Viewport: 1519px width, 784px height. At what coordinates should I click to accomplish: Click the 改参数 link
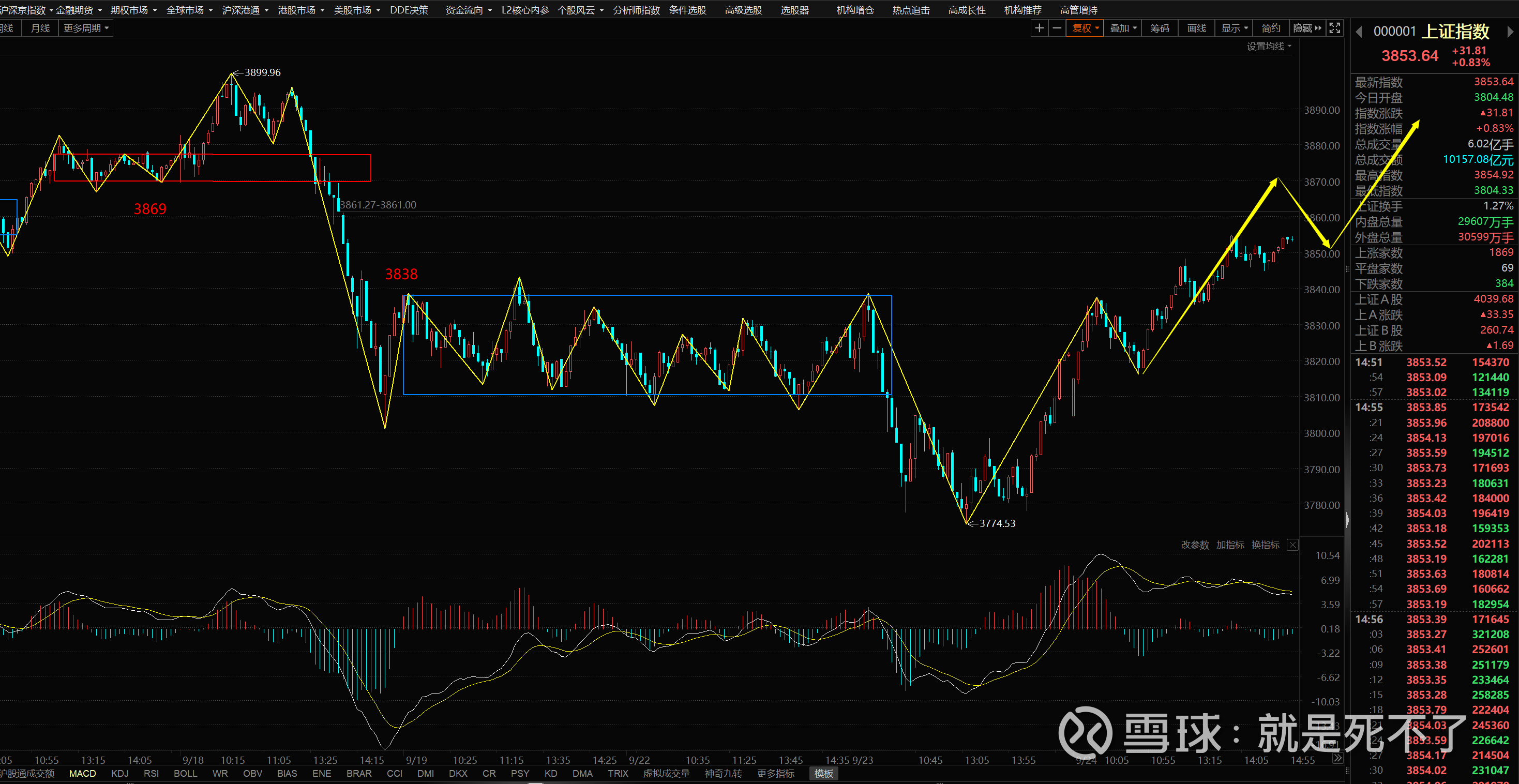pos(1195,545)
